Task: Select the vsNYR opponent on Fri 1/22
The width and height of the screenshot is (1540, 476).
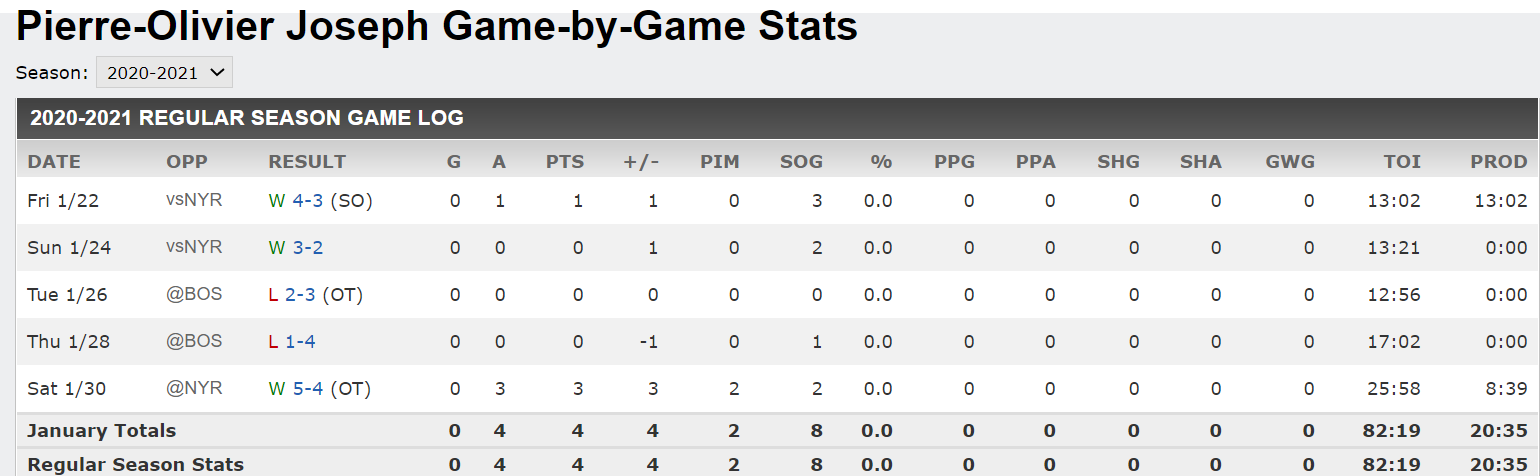Action: 194,200
